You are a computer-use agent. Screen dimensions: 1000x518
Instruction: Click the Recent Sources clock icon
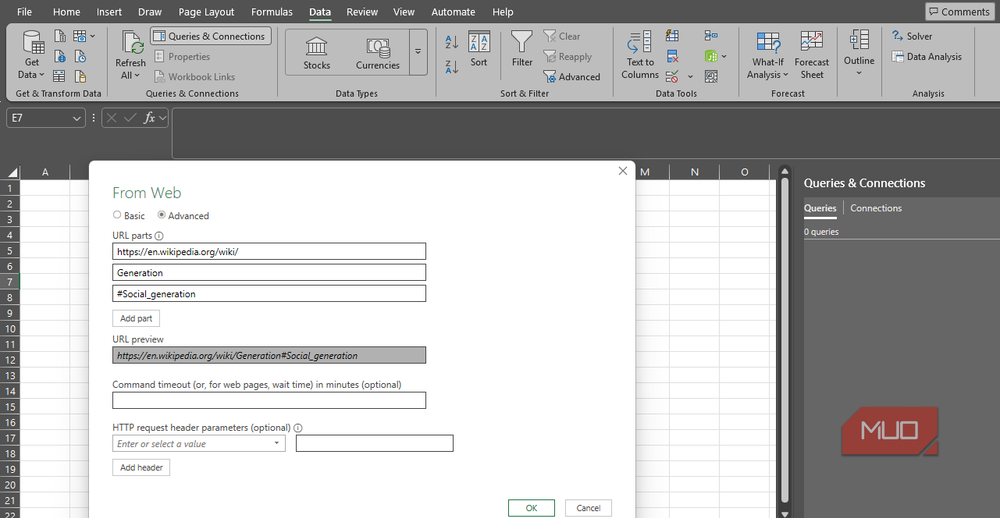pos(80,56)
